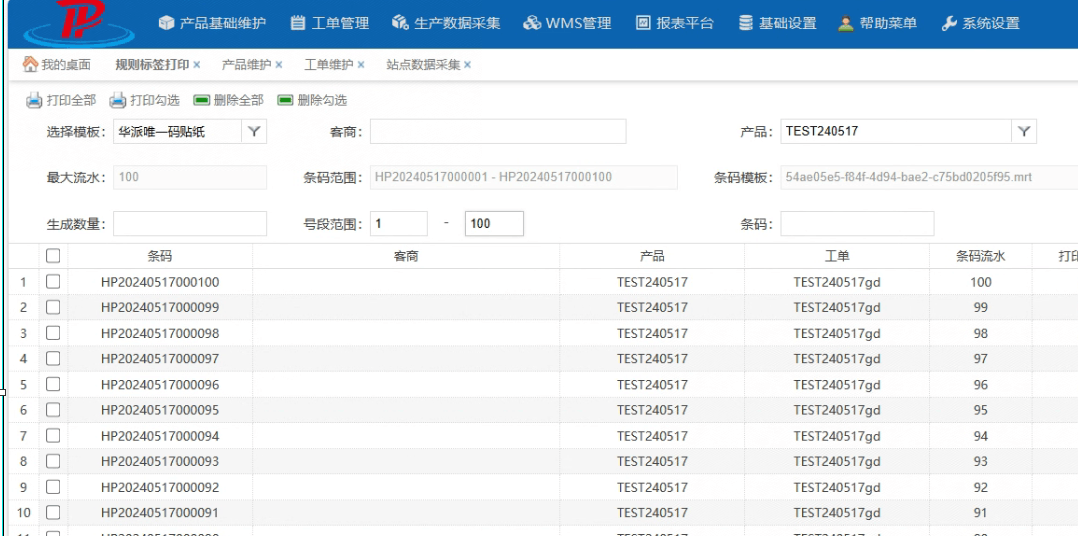This screenshot has width=1078, height=536.
Task: Click the 生成数量 input field
Action: click(x=190, y=224)
